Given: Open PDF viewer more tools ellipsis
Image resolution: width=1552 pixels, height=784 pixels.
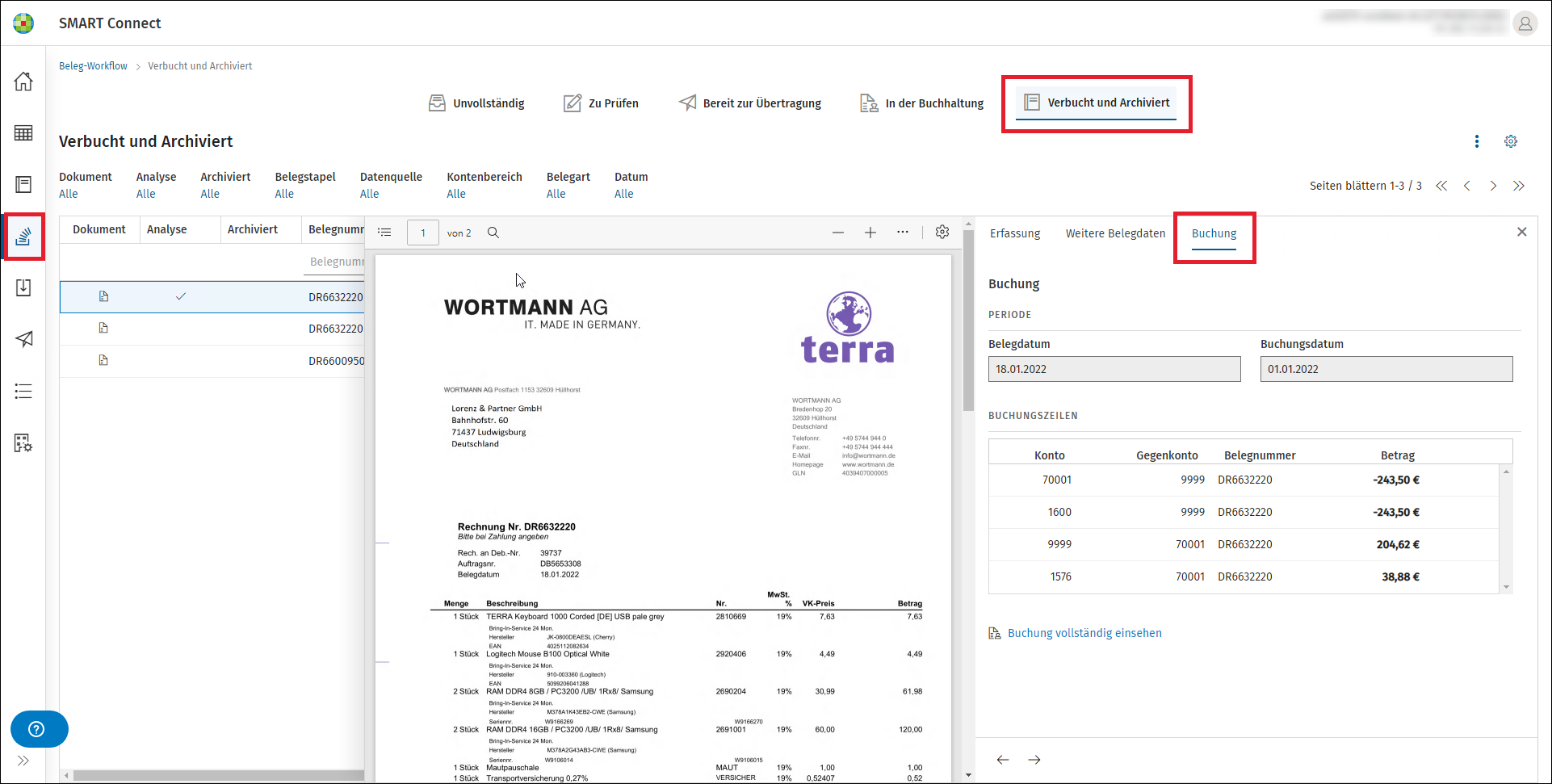Looking at the screenshot, I should click(903, 233).
